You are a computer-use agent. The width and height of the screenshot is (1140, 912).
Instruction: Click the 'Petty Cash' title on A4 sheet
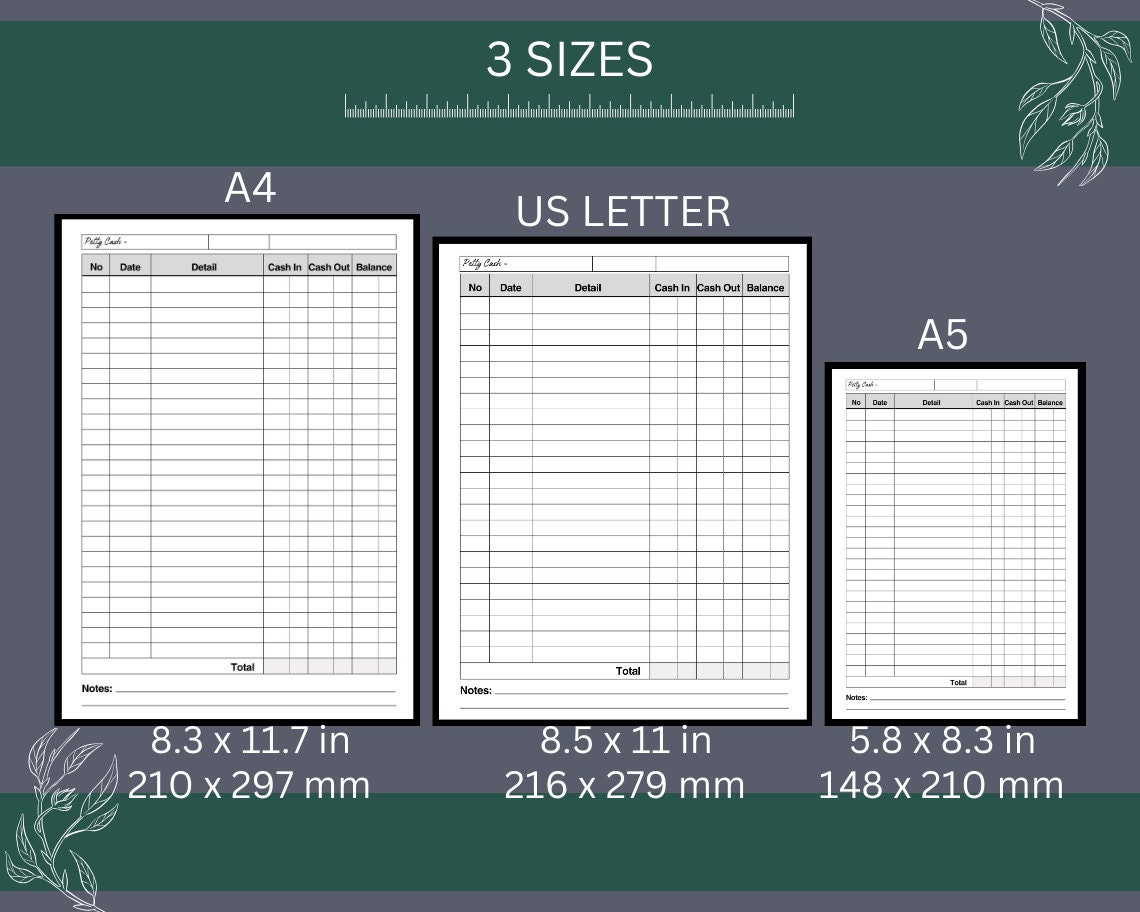click(x=105, y=241)
